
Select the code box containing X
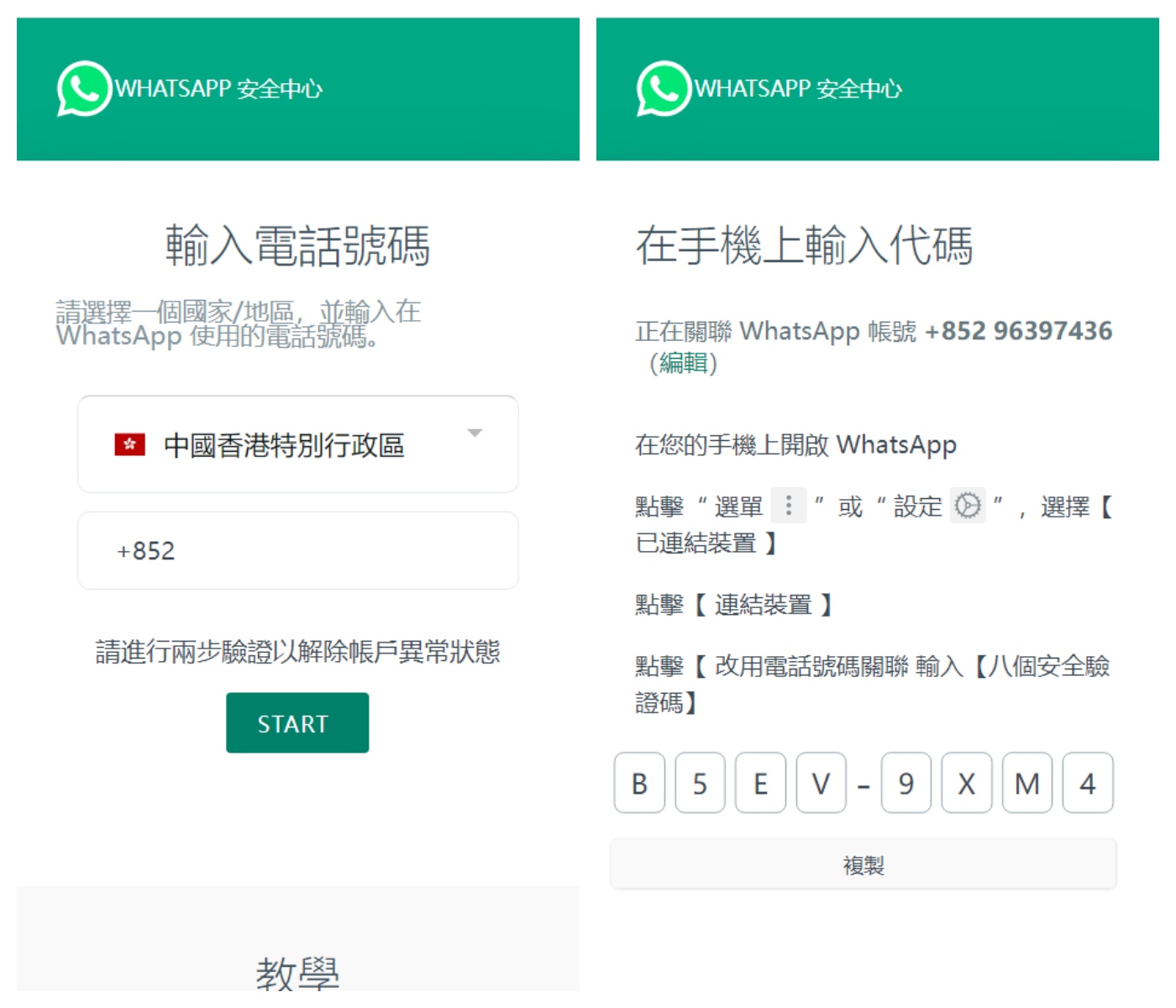coord(967,783)
